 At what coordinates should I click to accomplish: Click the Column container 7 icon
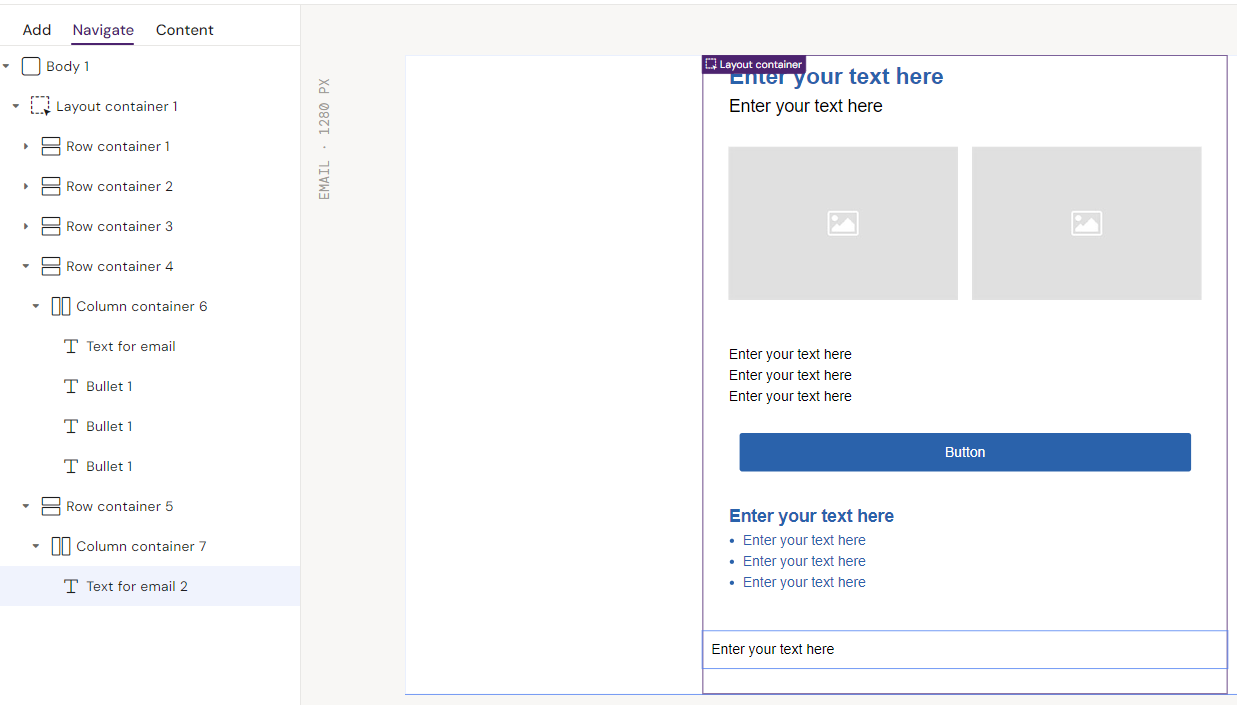(61, 546)
